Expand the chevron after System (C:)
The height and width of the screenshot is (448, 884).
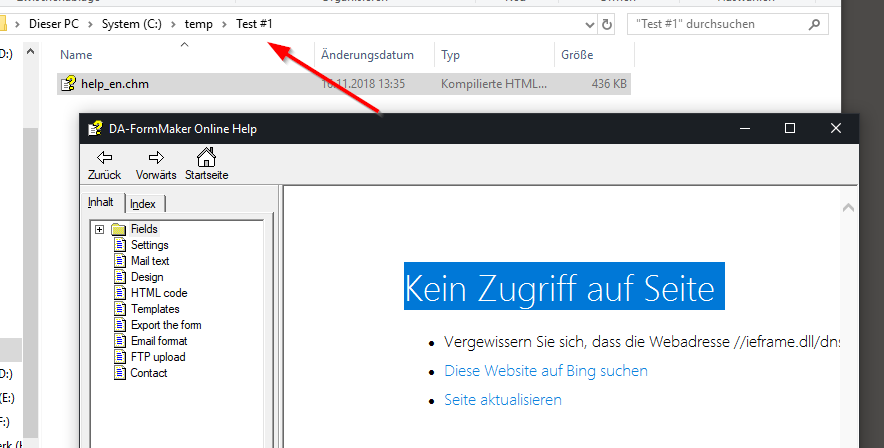tap(173, 24)
